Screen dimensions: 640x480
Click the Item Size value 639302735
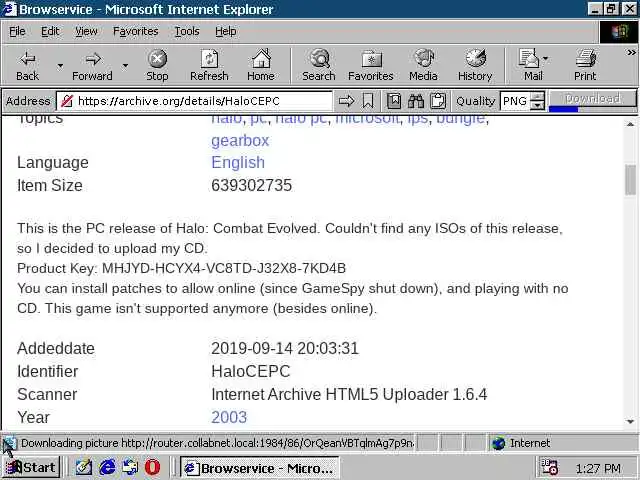(x=251, y=185)
